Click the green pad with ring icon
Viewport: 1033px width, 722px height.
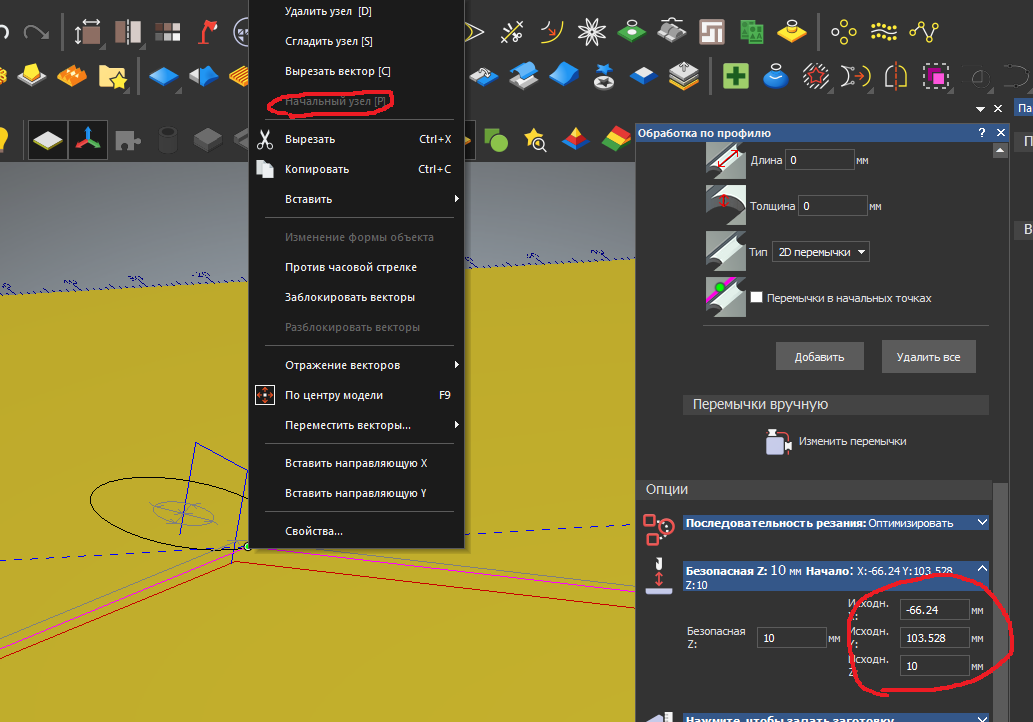[x=632, y=31]
